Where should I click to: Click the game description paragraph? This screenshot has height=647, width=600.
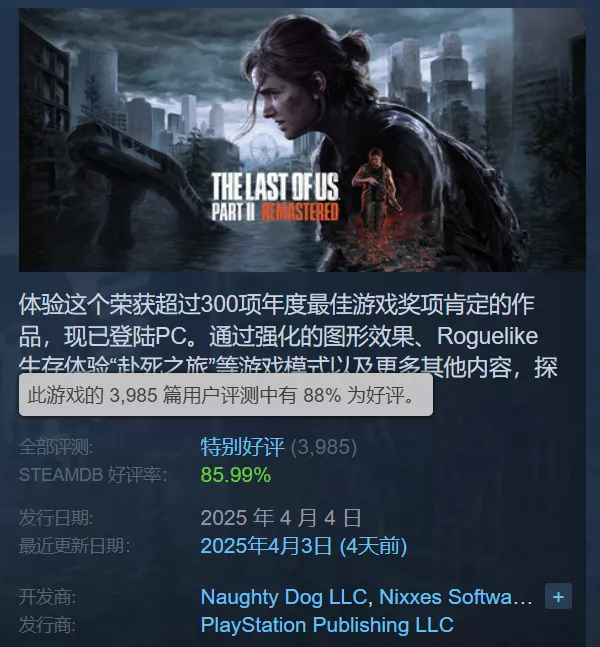[x=288, y=336]
